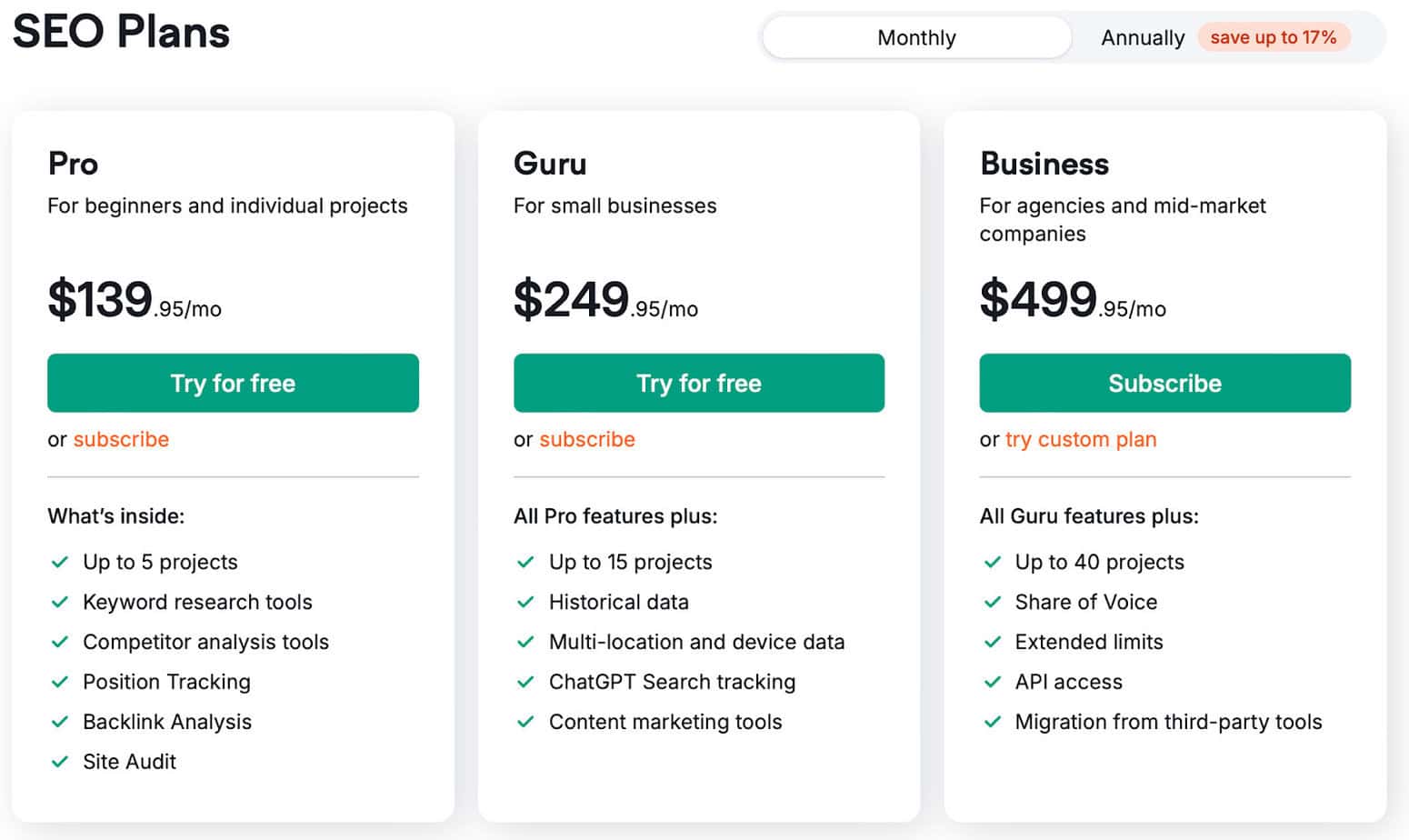Click 'For small businesses' description
The height and width of the screenshot is (840, 1409).
[615, 205]
